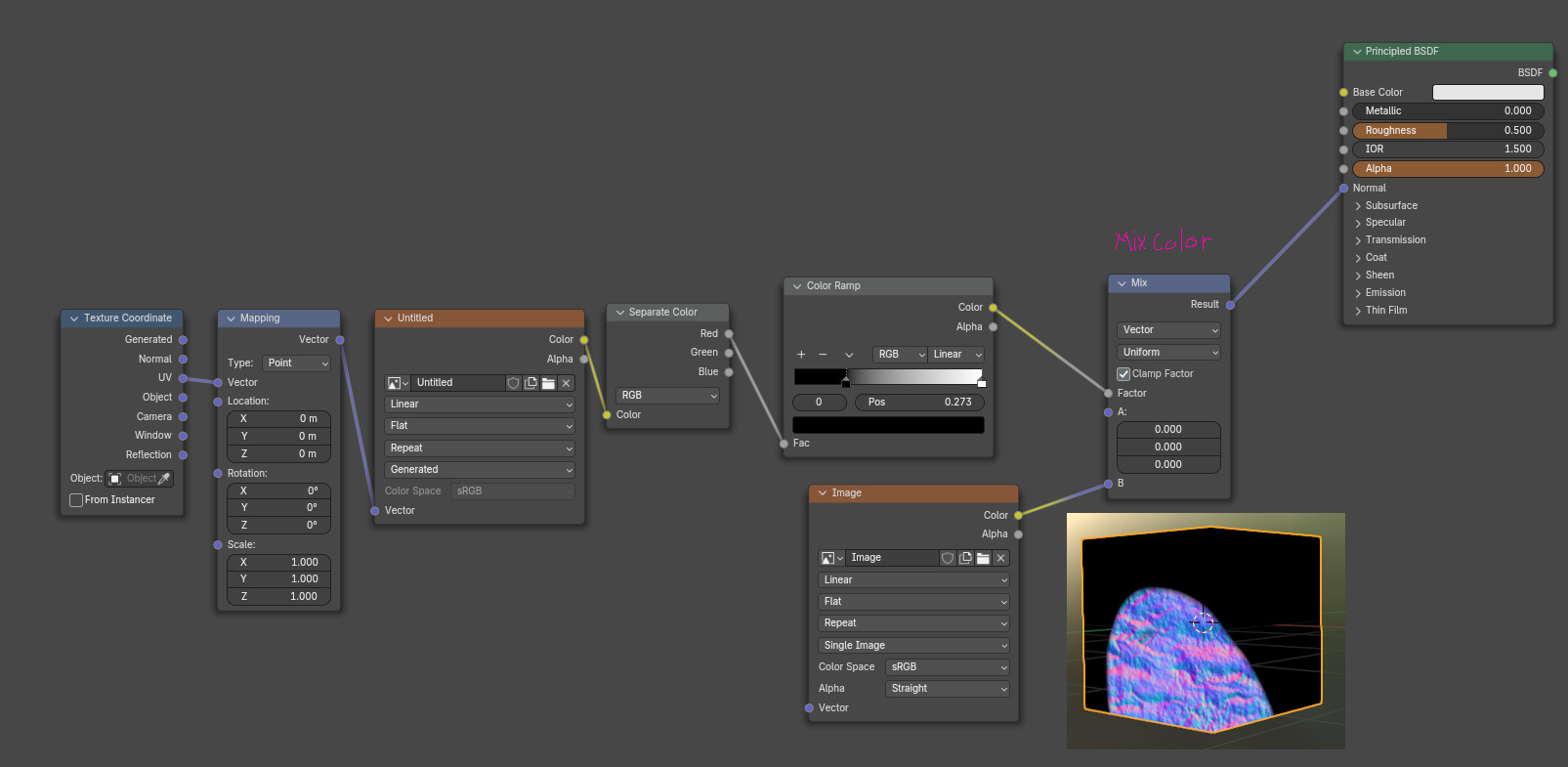Click the 3D viewport preview thumbnail

[x=1206, y=631]
